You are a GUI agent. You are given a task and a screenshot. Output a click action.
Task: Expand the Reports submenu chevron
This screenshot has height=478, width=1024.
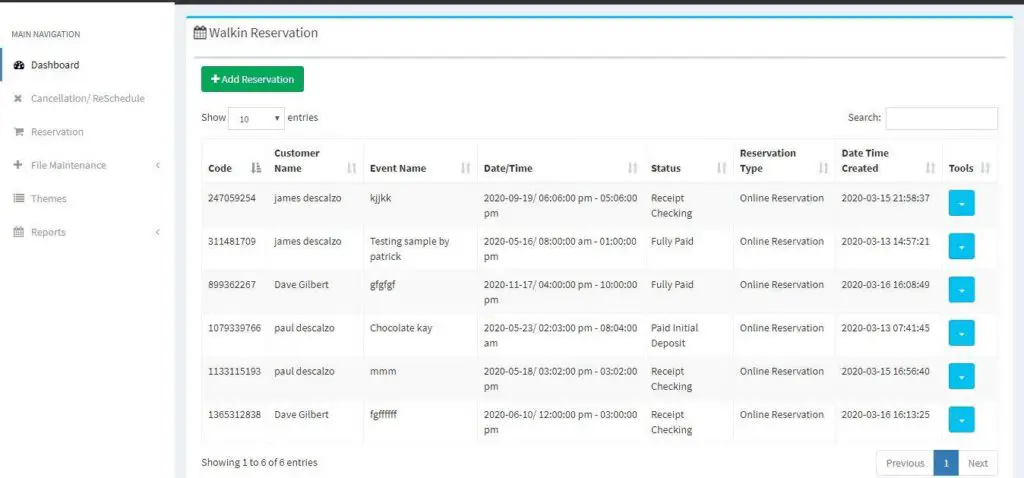tap(158, 233)
